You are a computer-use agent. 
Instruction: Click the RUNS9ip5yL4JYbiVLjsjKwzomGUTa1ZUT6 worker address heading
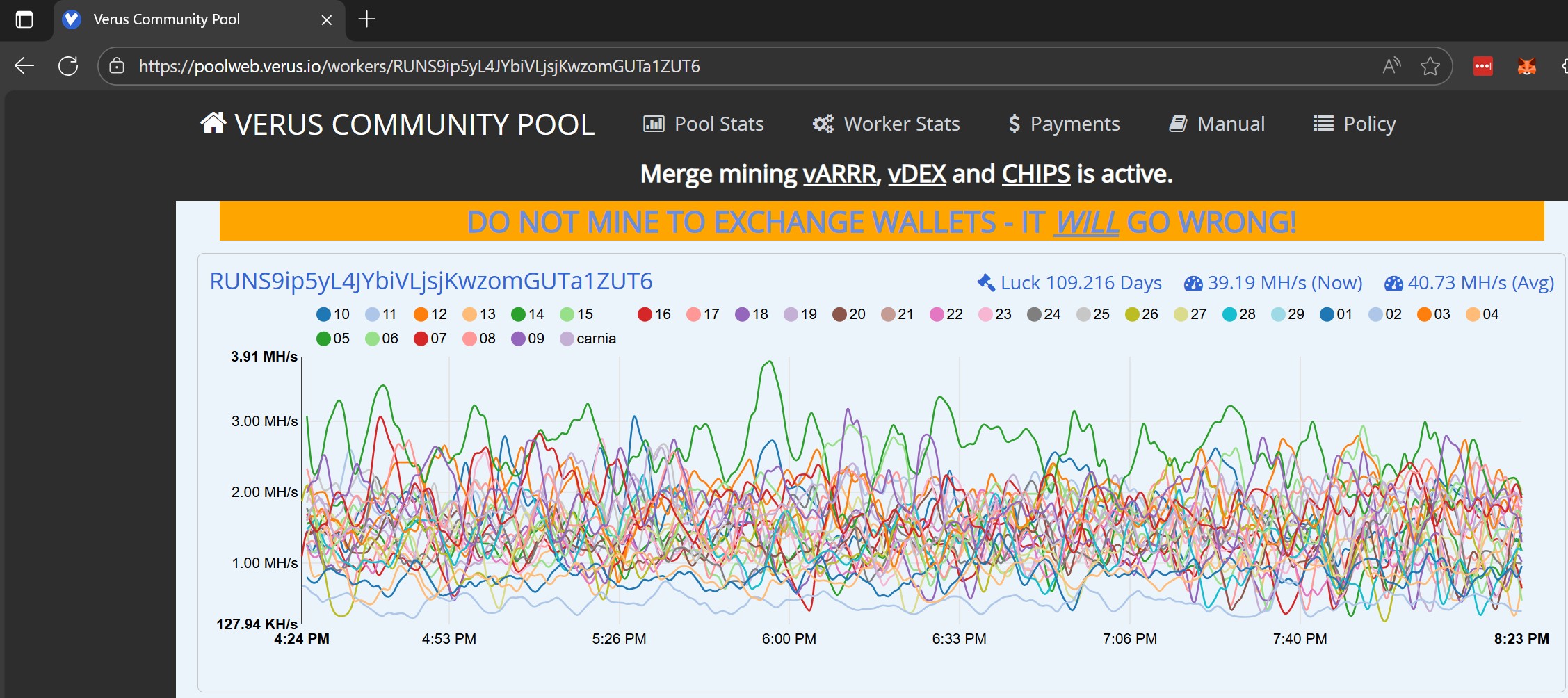click(x=431, y=282)
